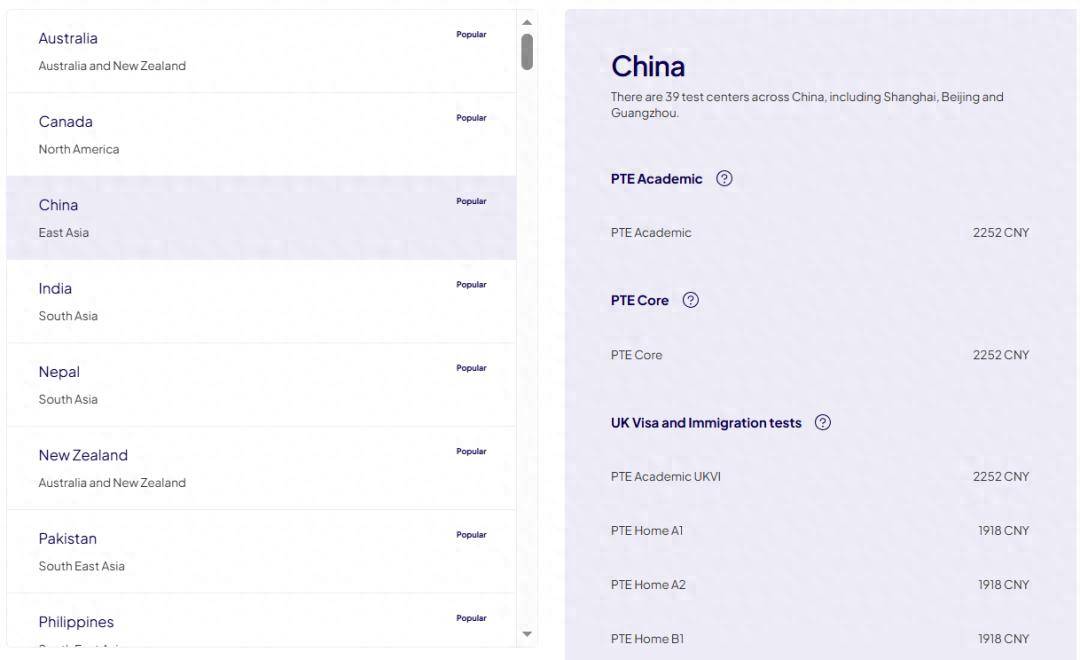Click the PTE Home A1 price 1918 CNY

(1004, 530)
